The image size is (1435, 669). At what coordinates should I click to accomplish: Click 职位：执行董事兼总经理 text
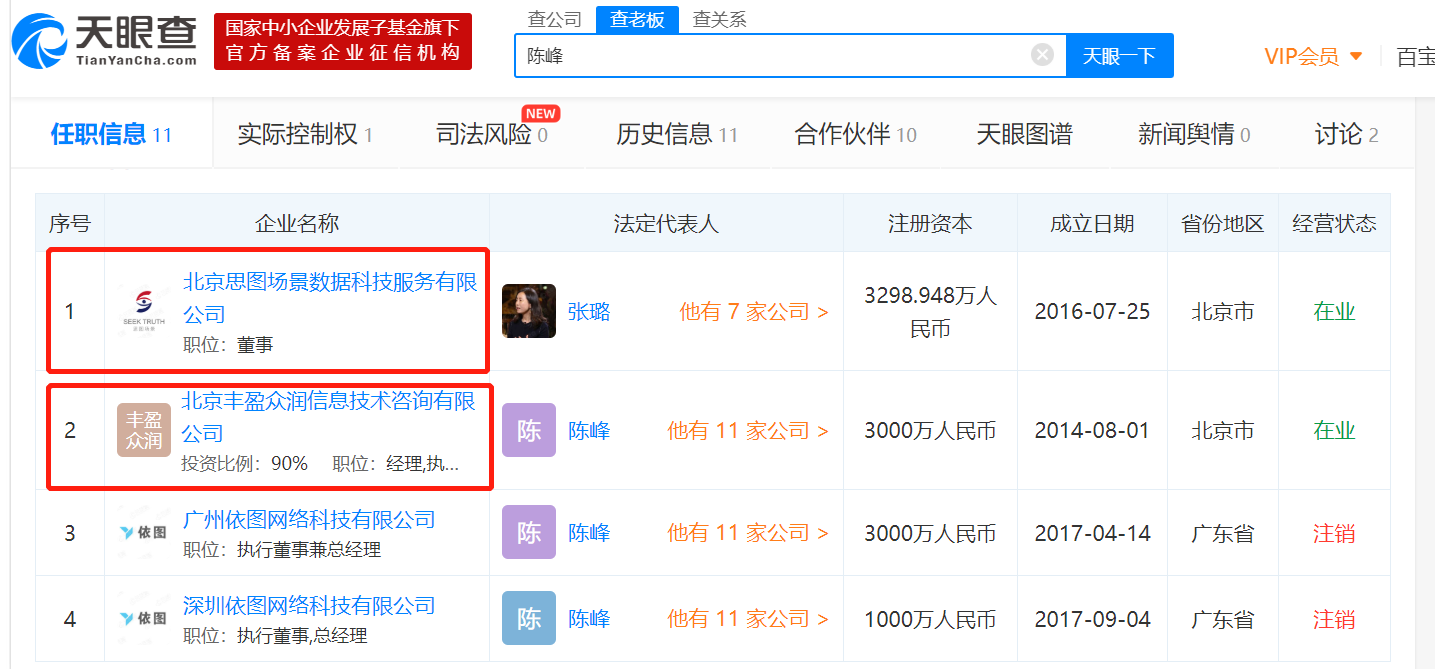(282, 550)
